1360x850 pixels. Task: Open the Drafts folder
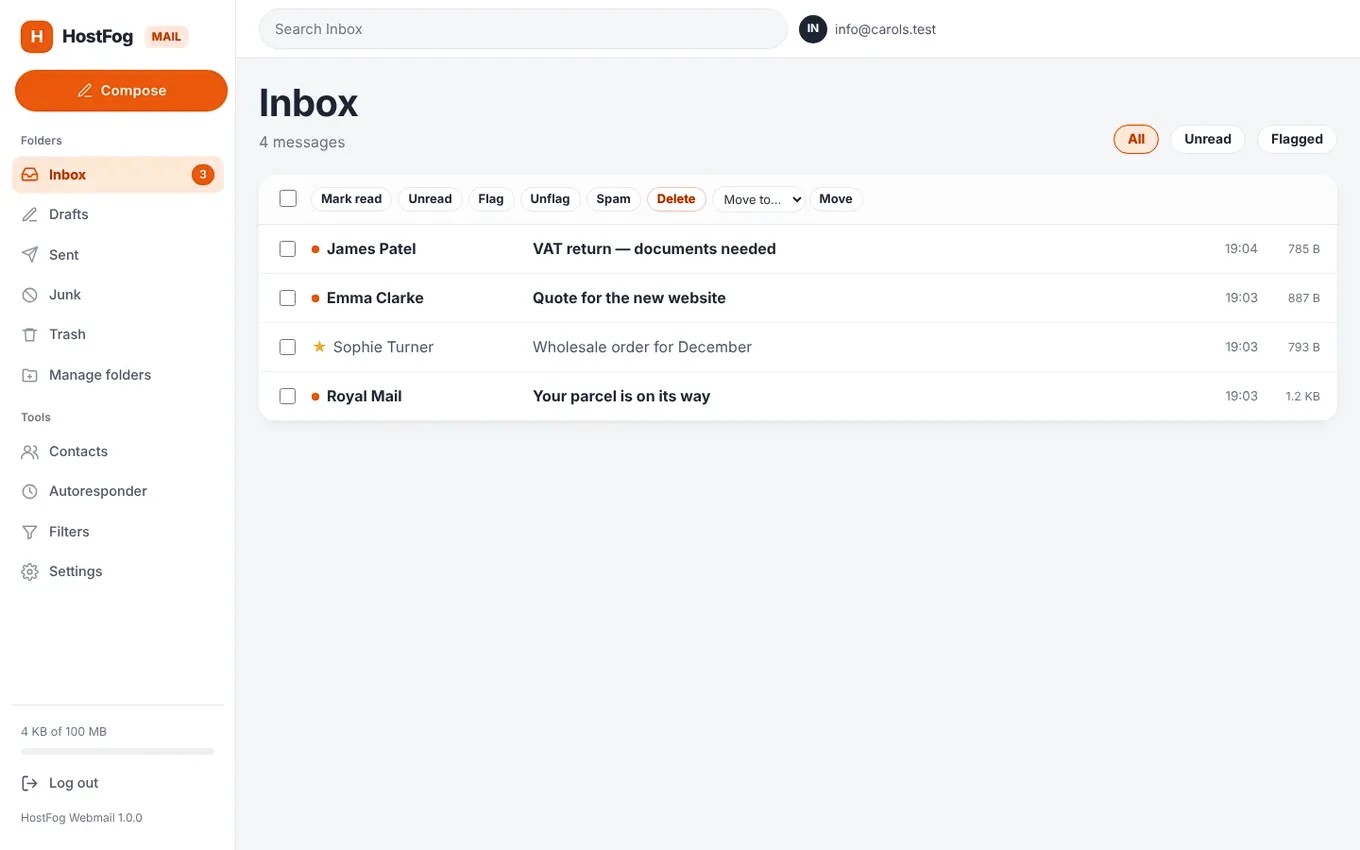pyautogui.click(x=118, y=214)
